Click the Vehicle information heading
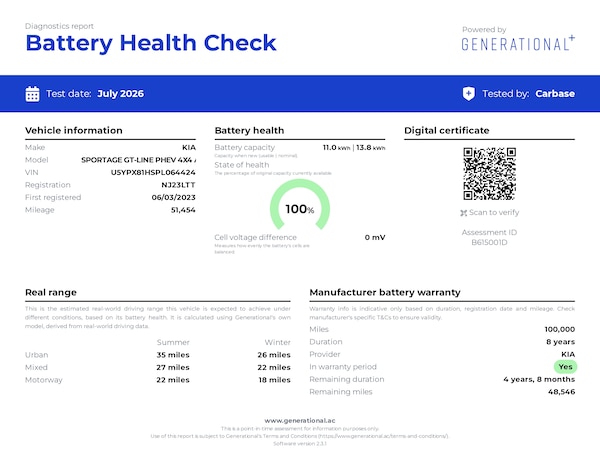The height and width of the screenshot is (450, 600). coord(74,130)
